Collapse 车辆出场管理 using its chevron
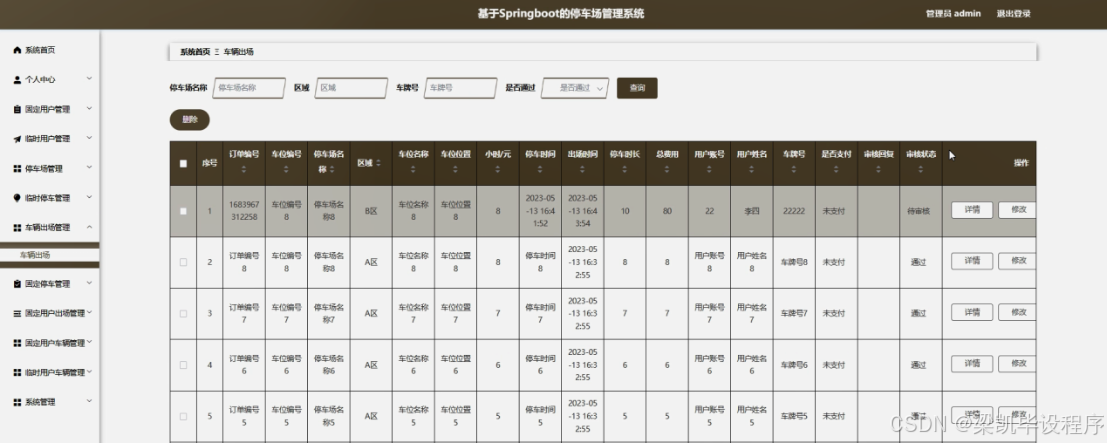 [x=89, y=227]
